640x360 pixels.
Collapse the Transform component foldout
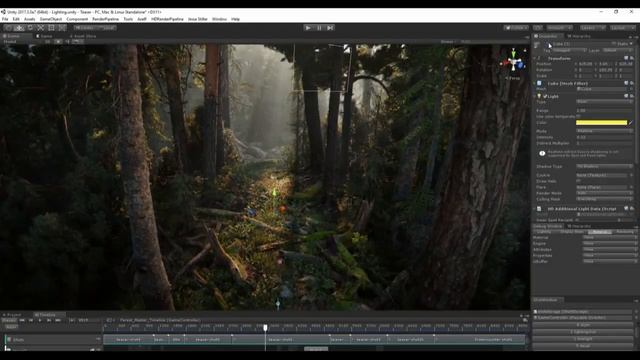[x=535, y=58]
